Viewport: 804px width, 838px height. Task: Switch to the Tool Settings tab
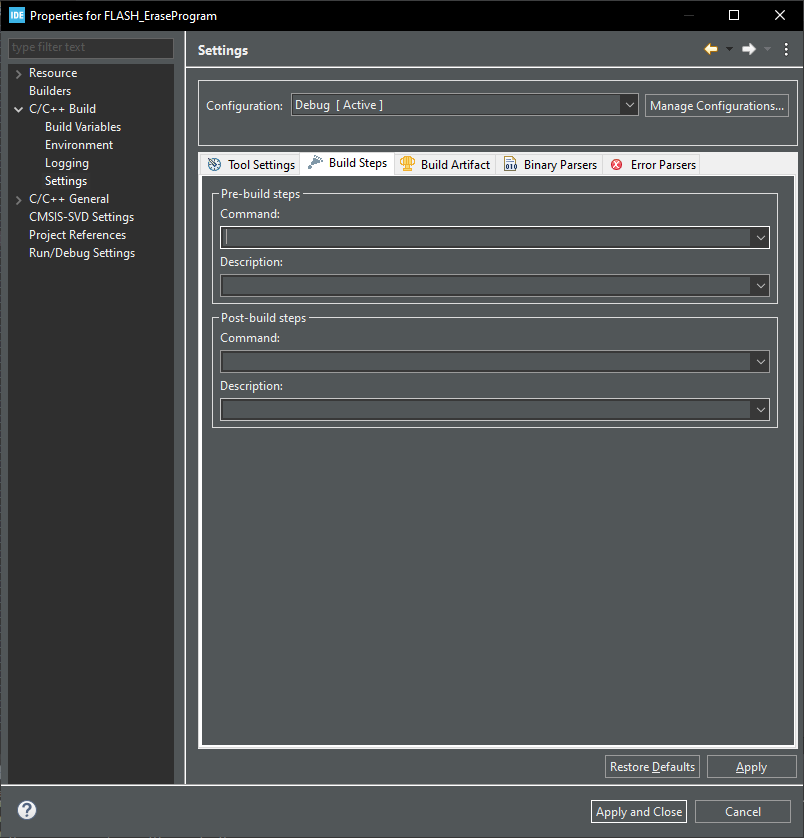[x=251, y=164]
